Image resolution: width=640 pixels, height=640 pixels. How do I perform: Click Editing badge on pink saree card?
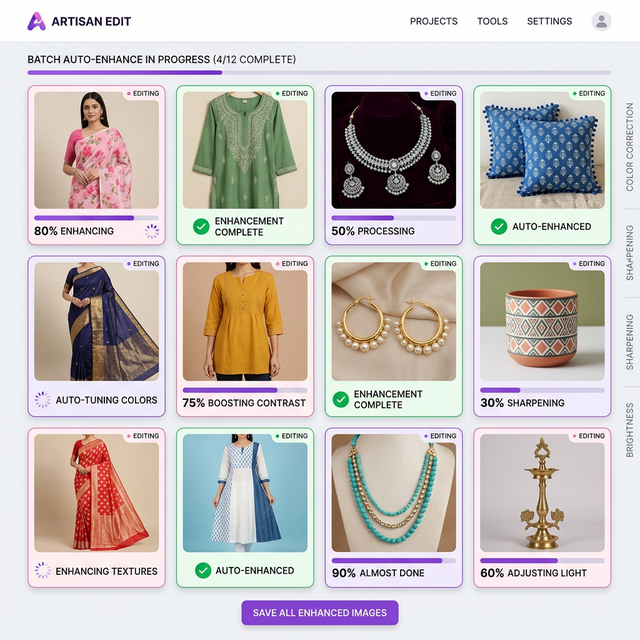143,93
